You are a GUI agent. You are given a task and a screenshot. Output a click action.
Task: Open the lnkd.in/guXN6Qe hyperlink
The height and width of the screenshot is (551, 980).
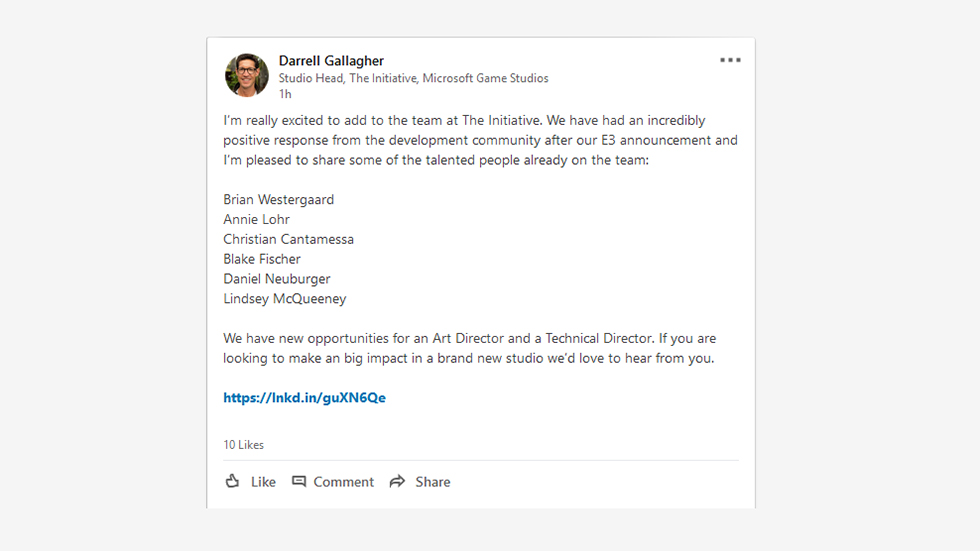point(304,398)
